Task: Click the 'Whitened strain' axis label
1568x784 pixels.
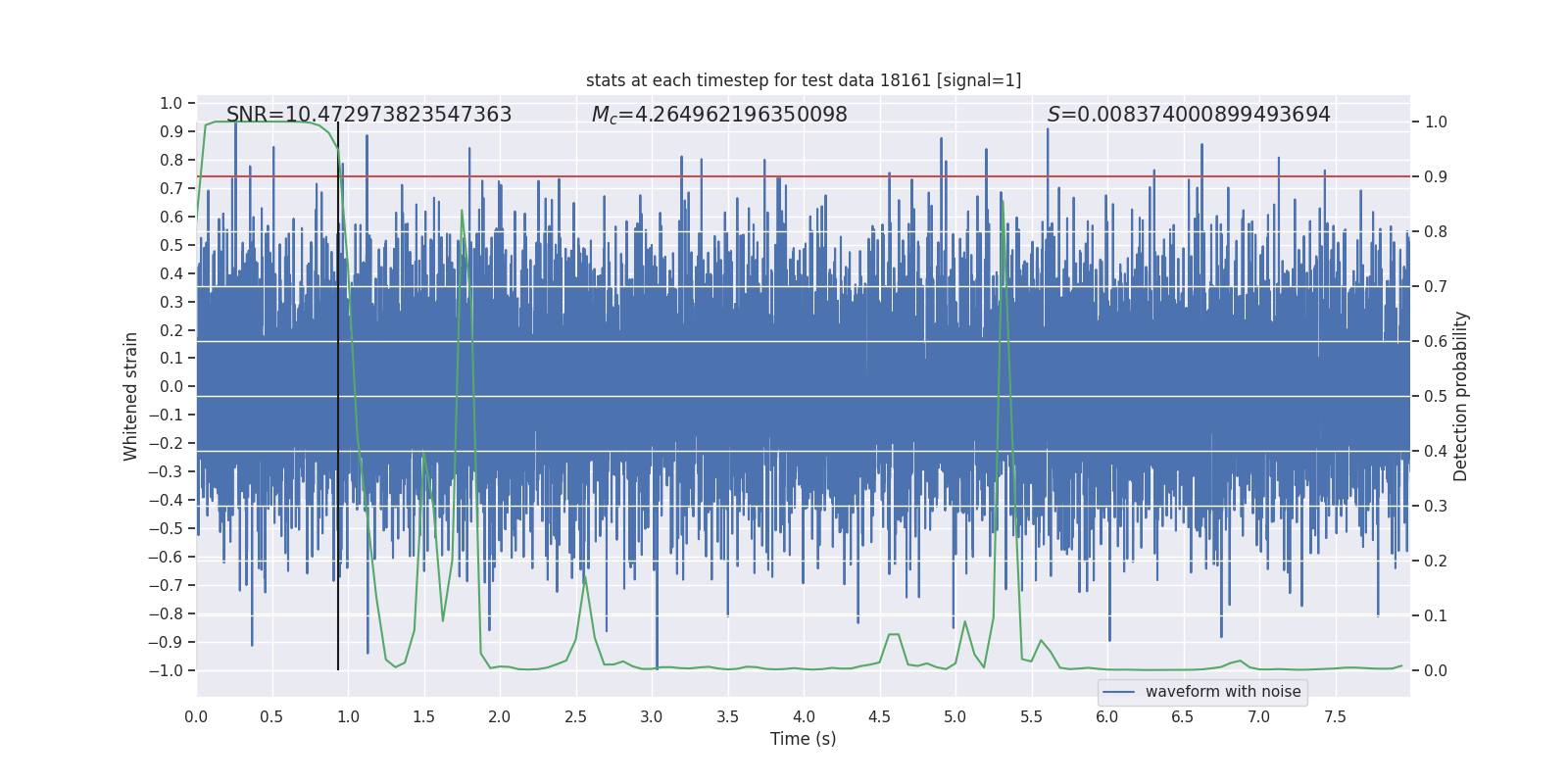Action: [x=131, y=396]
